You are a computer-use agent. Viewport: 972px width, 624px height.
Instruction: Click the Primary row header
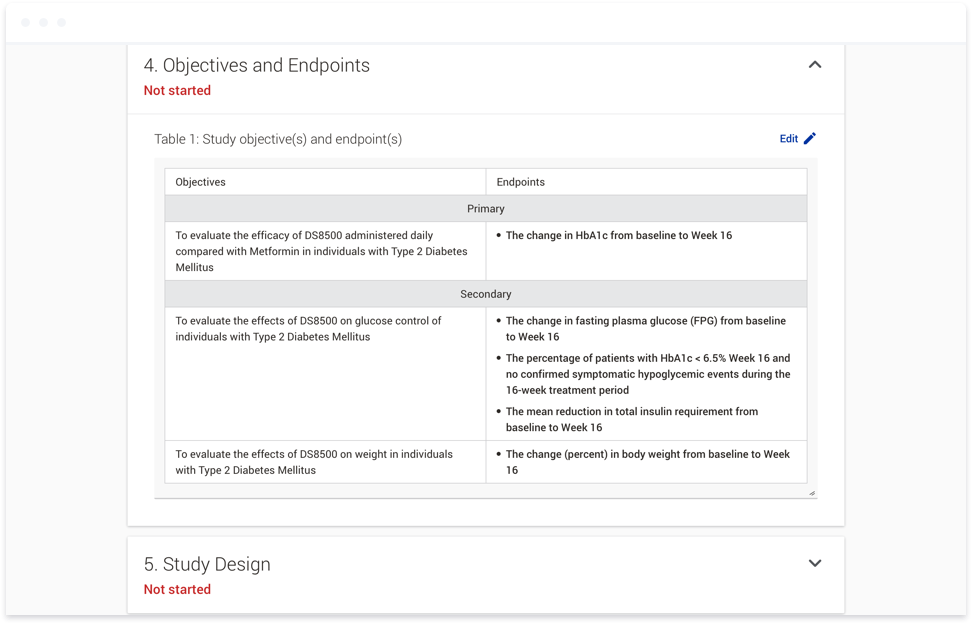coord(486,209)
